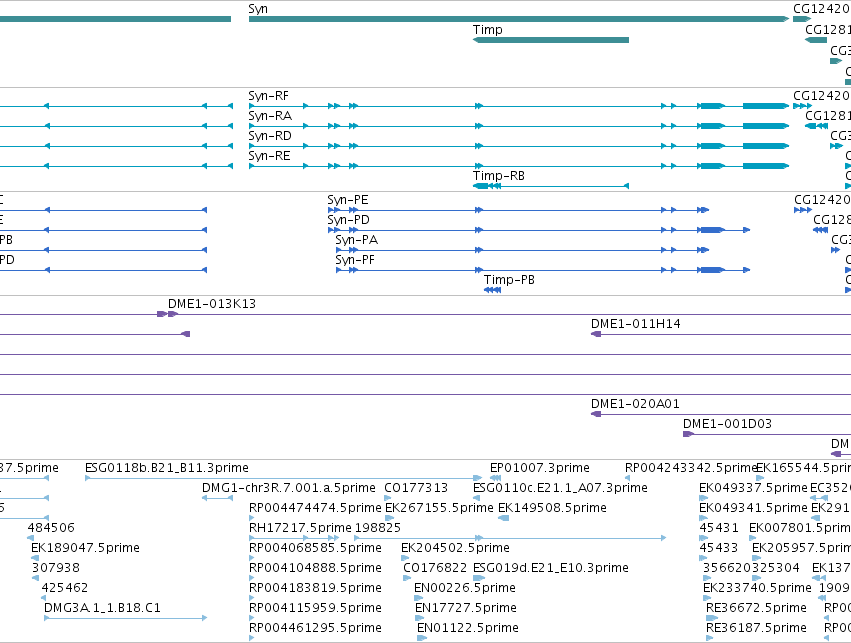Screen dimensions: 851x643
Task: Click EN17727.5prime label
Action: 466,608
